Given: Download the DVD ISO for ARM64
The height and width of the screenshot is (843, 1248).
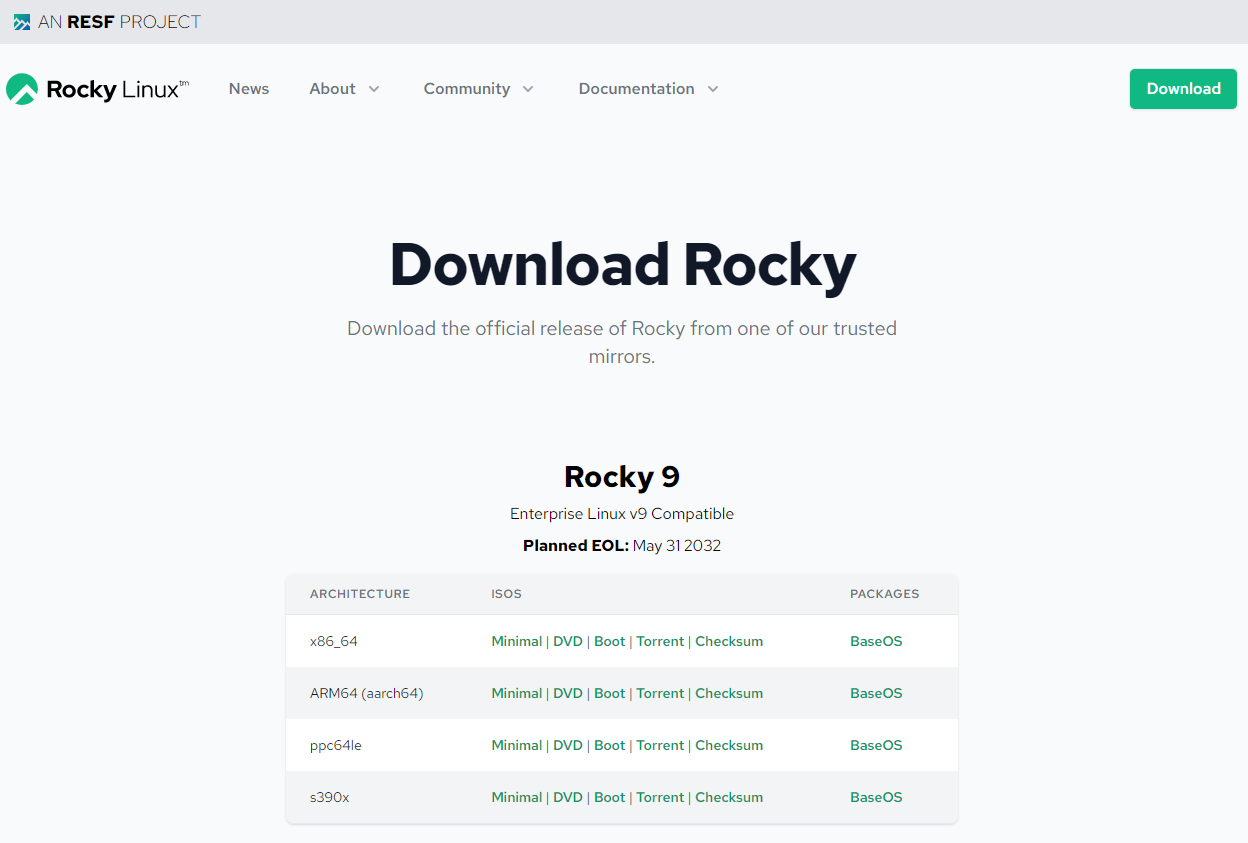Looking at the screenshot, I should pyautogui.click(x=568, y=693).
